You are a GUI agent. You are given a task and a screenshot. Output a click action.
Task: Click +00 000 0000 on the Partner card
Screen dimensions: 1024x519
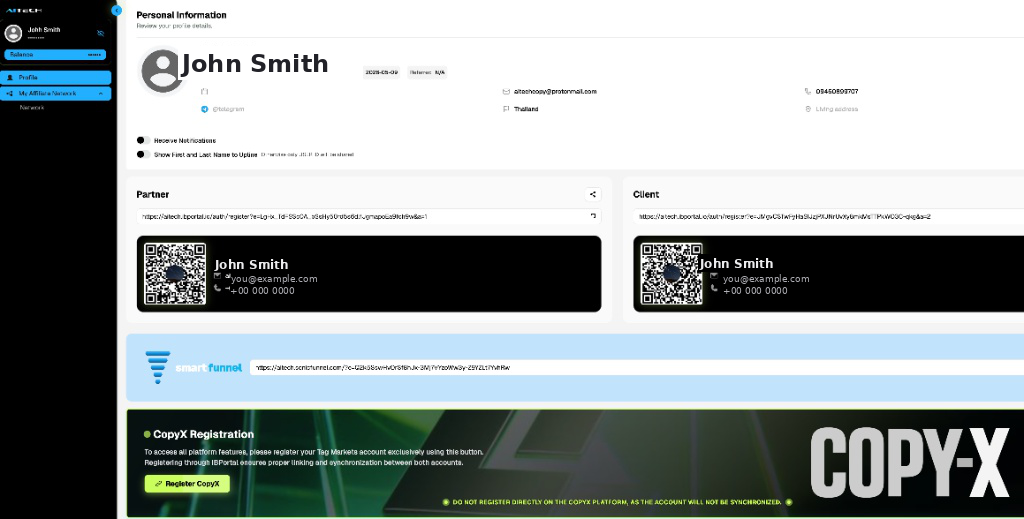(263, 291)
